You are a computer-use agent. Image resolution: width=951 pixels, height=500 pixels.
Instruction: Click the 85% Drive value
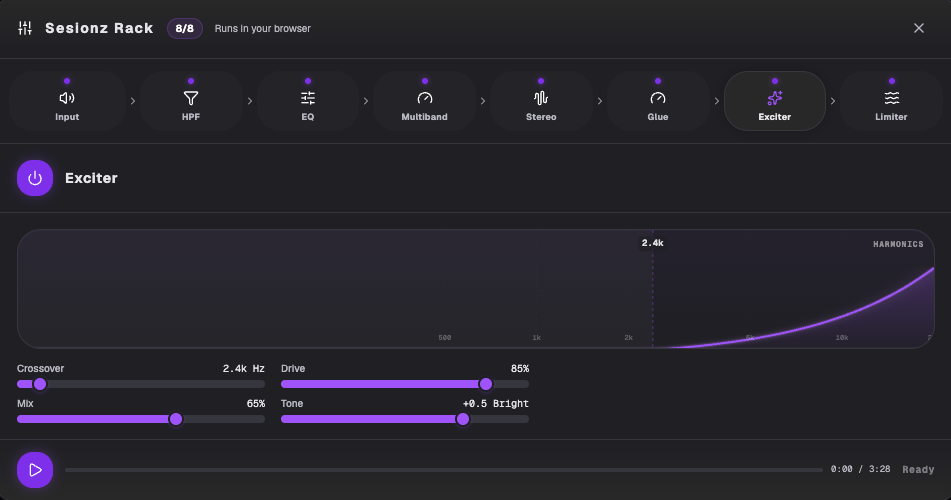(520, 368)
